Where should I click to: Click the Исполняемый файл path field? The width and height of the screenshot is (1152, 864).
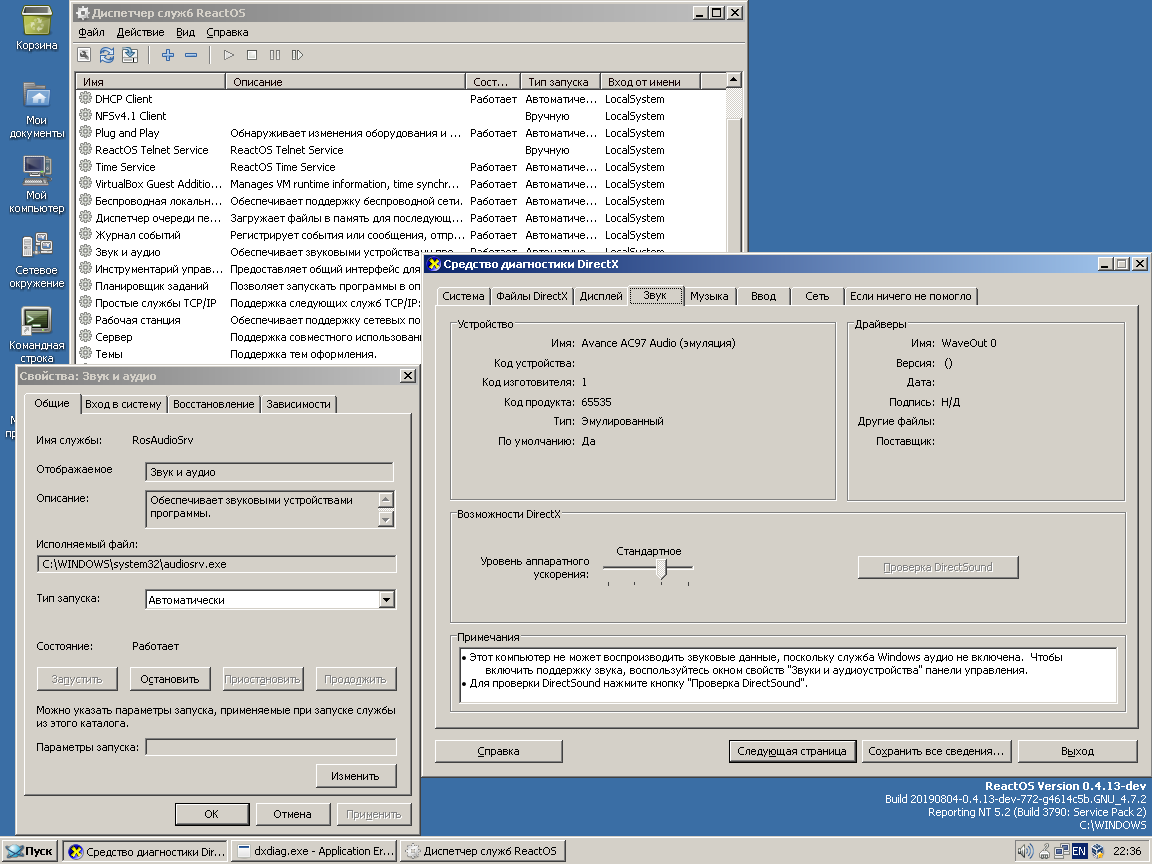216,564
